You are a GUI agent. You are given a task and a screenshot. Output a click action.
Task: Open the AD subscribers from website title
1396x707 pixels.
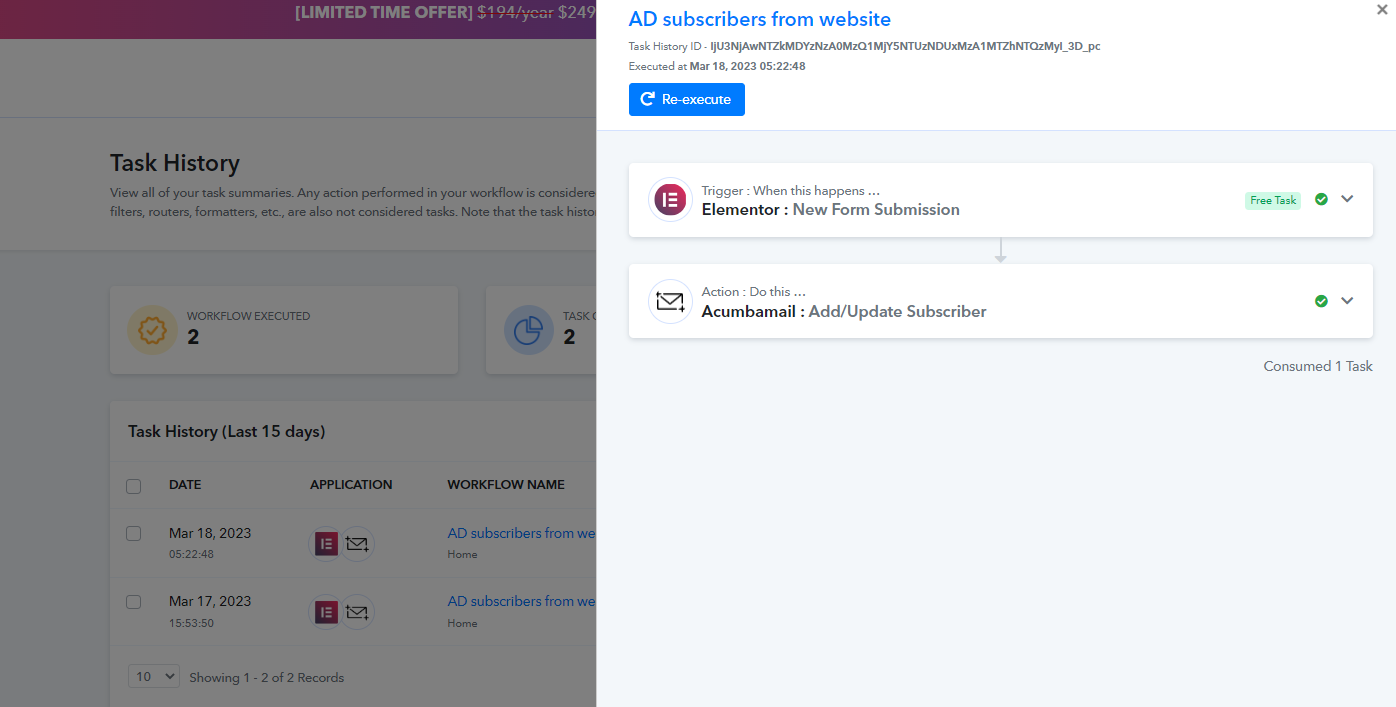[760, 19]
